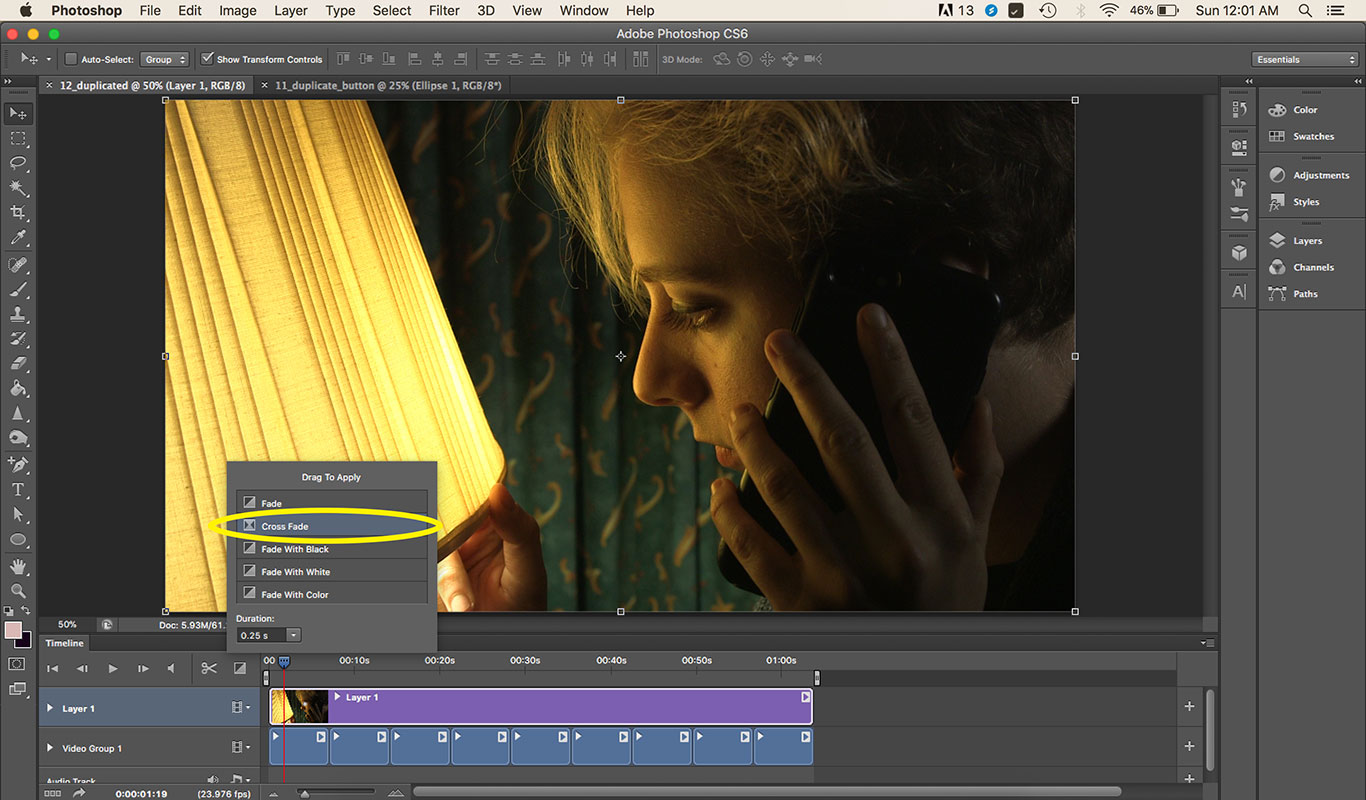This screenshot has height=800, width=1366.
Task: Click the Render Video arrow icon
Action: (x=79, y=793)
